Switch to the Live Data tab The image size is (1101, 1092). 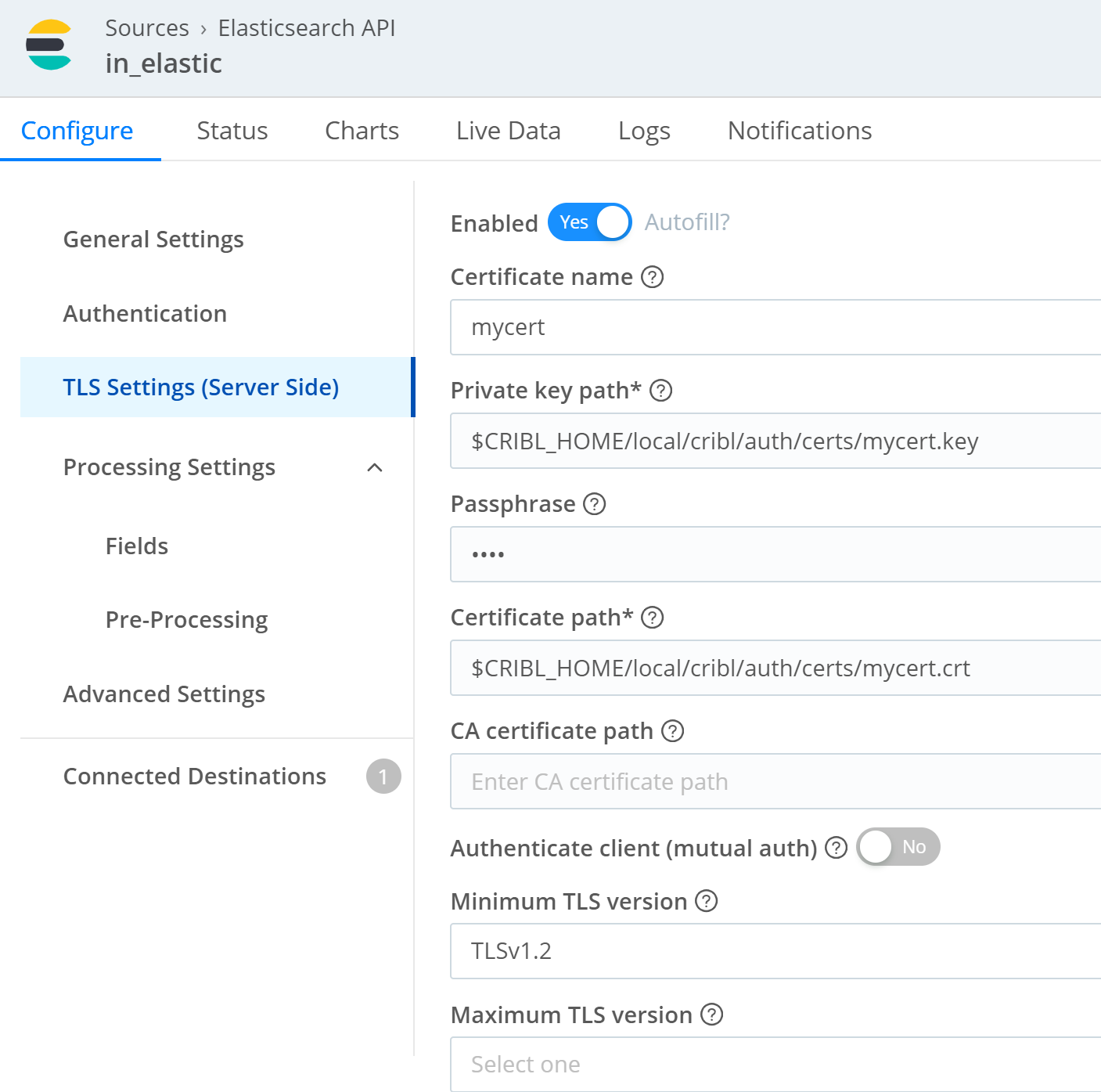click(x=508, y=131)
